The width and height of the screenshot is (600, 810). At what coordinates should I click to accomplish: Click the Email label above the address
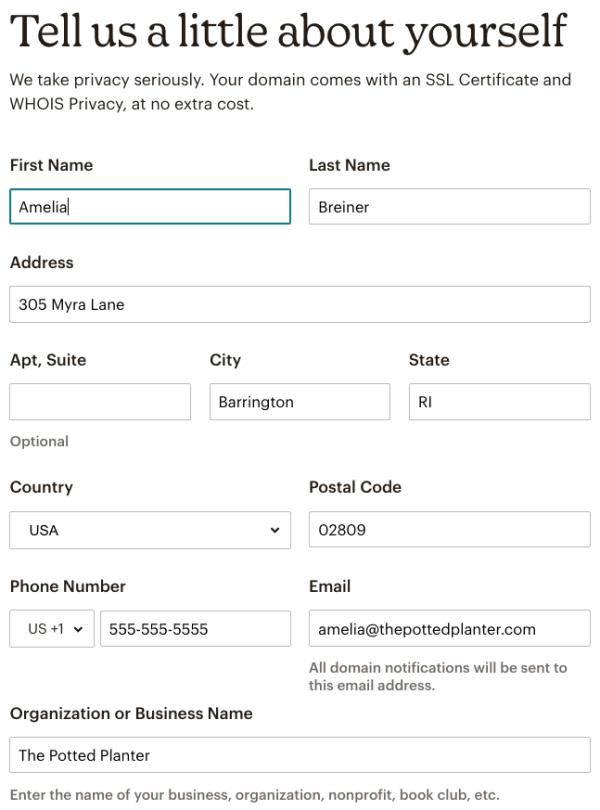(x=330, y=586)
